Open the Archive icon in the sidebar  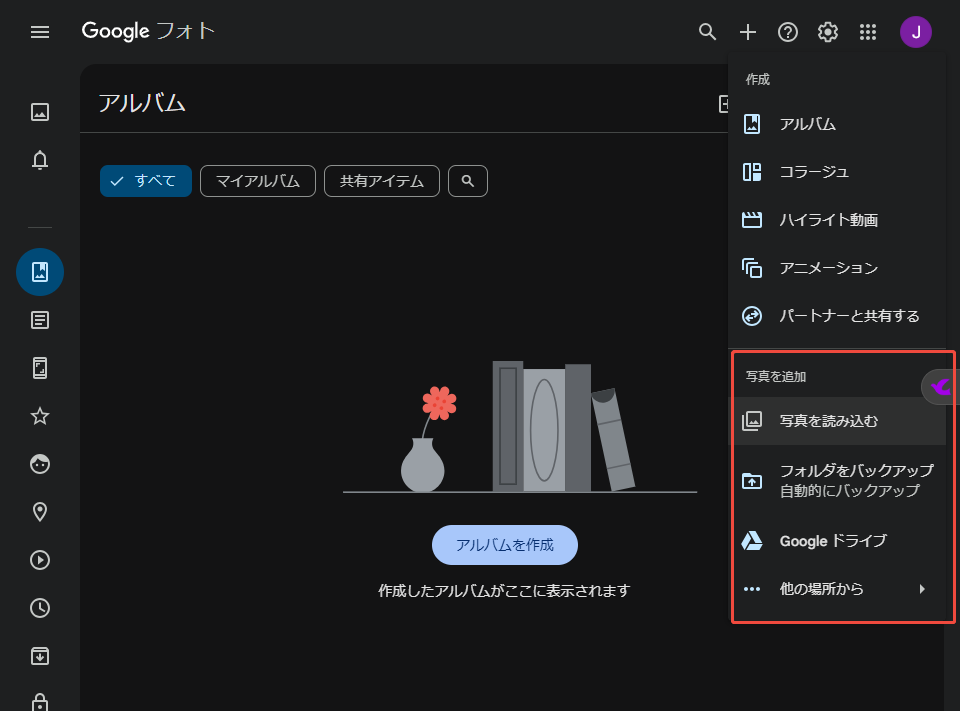tap(40, 656)
